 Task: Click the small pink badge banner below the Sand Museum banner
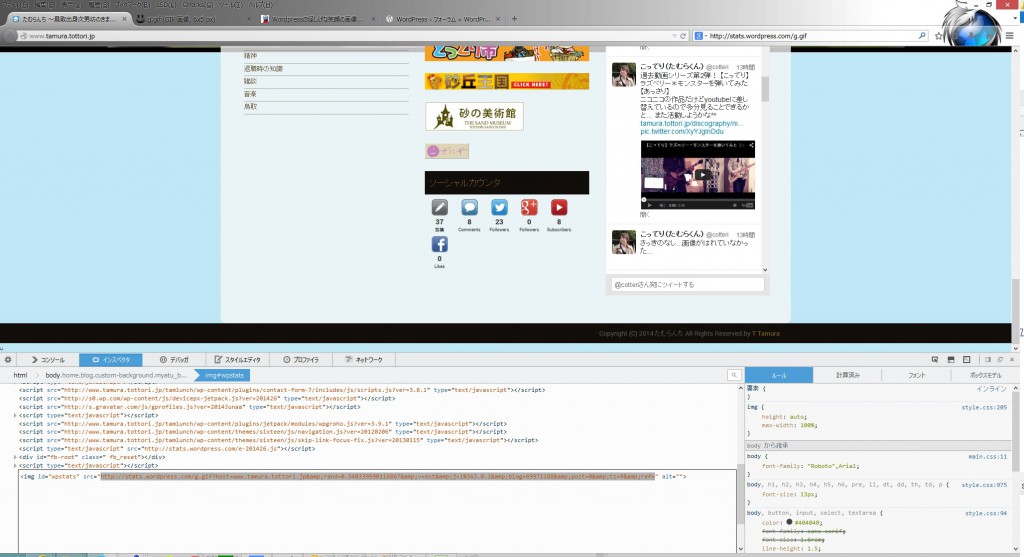click(x=447, y=151)
